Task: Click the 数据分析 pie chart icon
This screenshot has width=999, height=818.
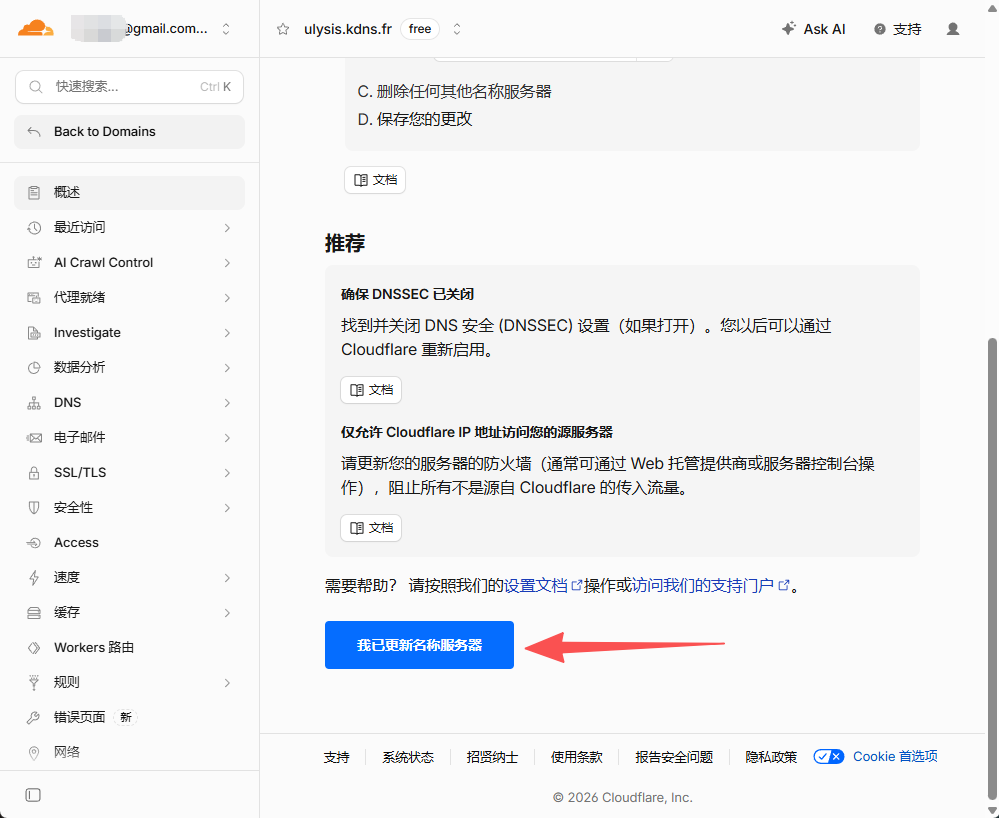Action: [x=34, y=368]
